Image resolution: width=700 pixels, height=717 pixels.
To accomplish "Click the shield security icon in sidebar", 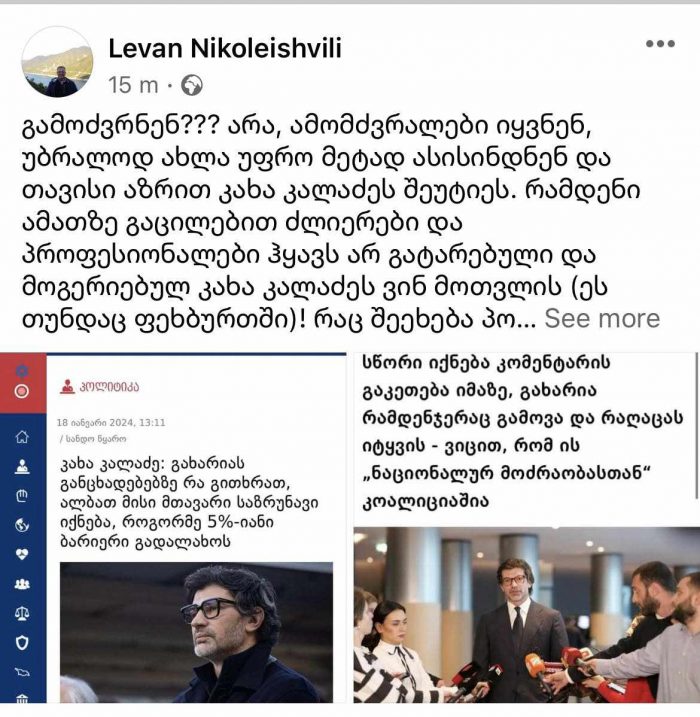I will tap(22, 643).
